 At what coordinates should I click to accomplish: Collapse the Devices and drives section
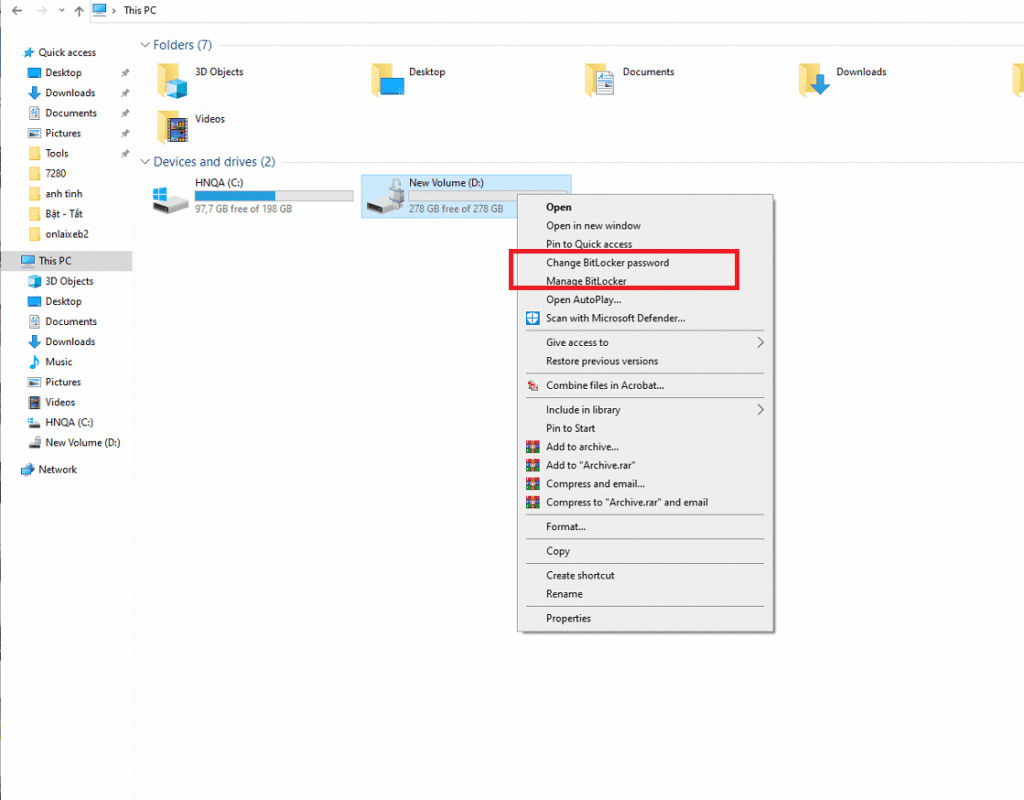[x=145, y=161]
